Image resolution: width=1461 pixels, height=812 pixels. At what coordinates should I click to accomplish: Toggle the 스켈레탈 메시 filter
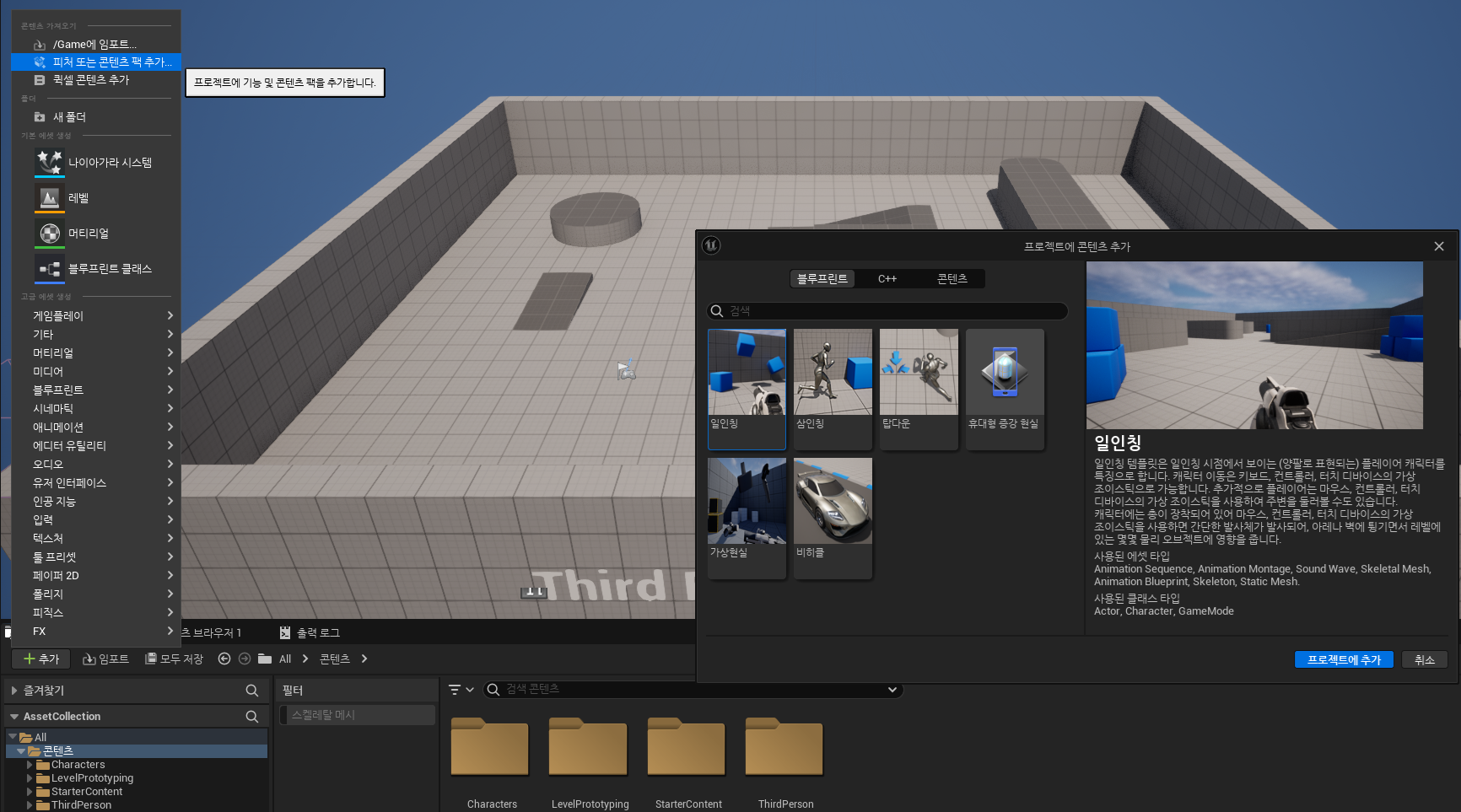click(358, 715)
